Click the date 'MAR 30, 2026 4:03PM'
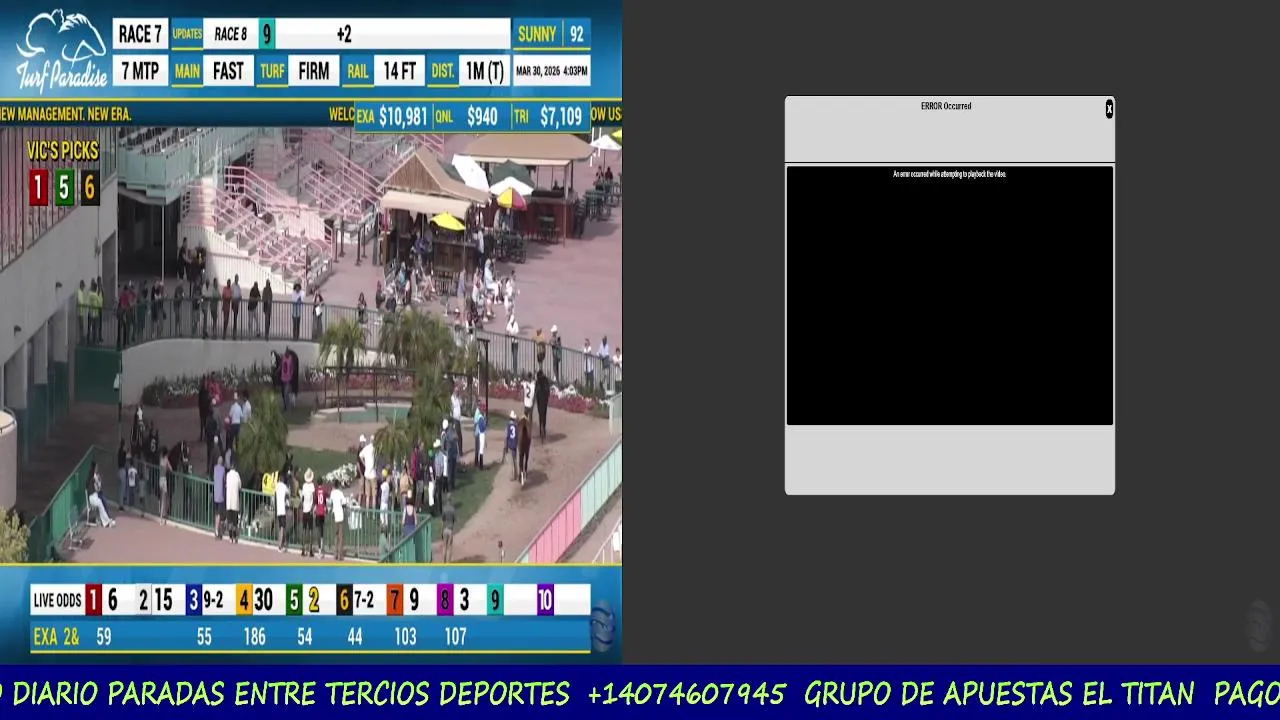Screen dimensions: 1280x720 pos(551,72)
